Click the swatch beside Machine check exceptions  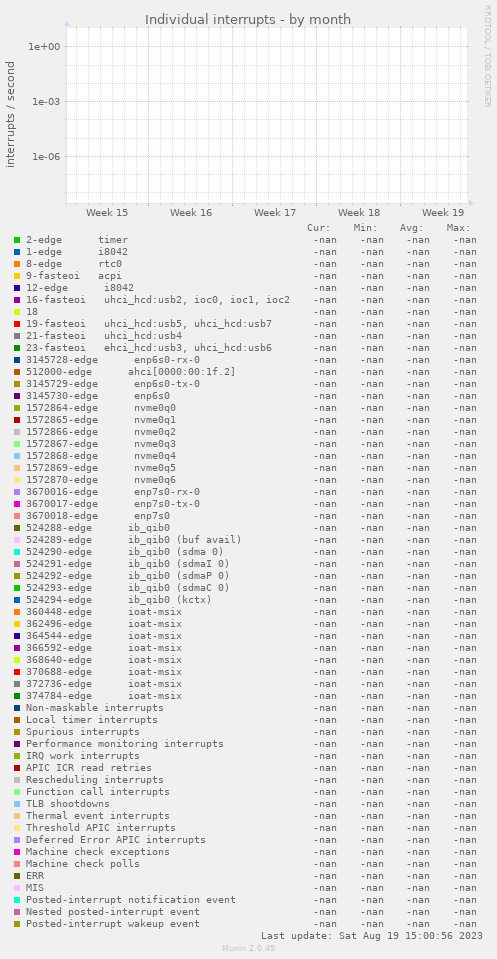click(17, 852)
